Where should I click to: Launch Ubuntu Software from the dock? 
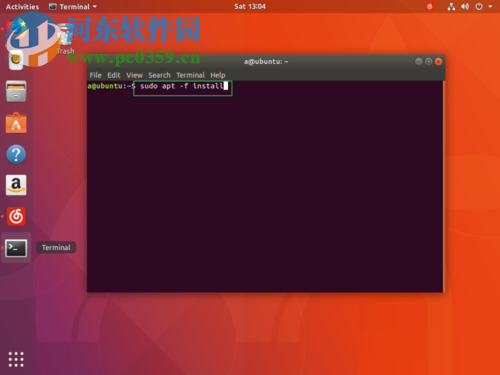tap(16, 123)
